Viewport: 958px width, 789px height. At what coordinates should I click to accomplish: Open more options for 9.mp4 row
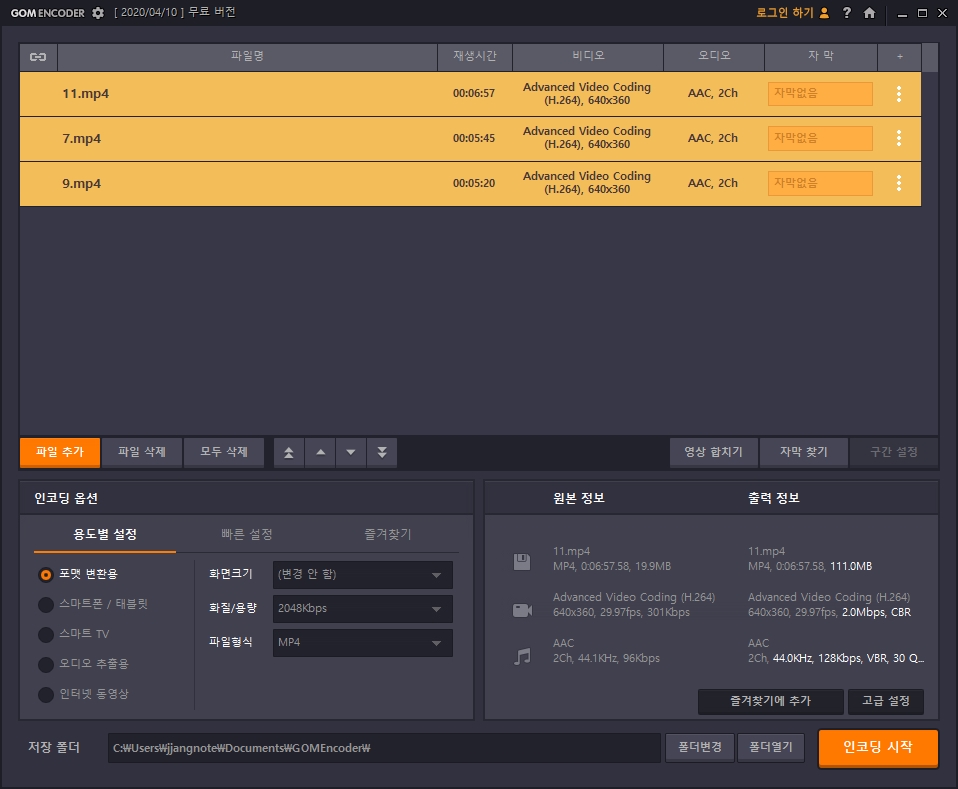coord(899,183)
